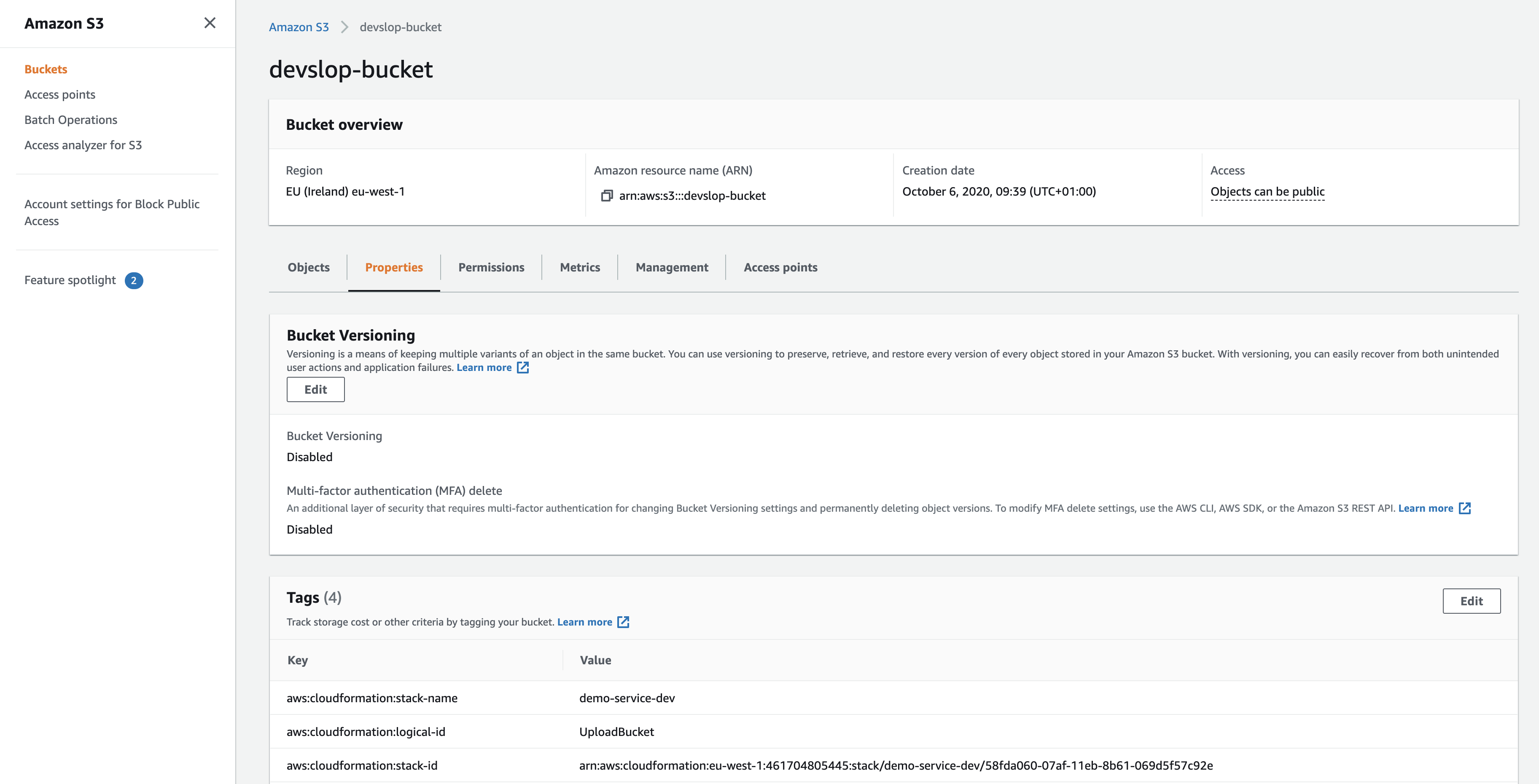Select tag value demo-service-dev
This screenshot has width=1539, height=784.
coord(627,698)
